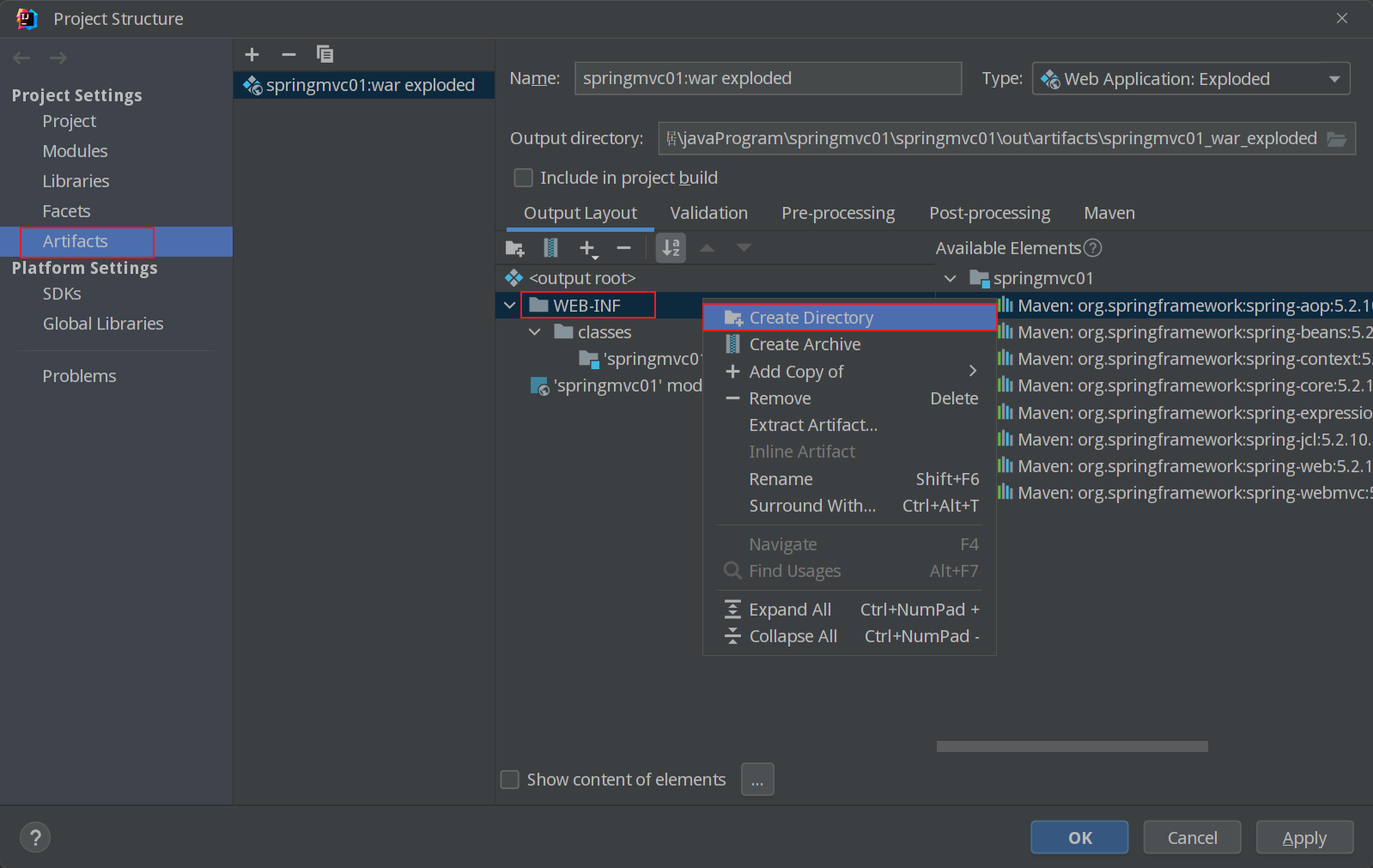This screenshot has height=868, width=1373.
Task: Click the spring-core Maven library icon
Action: pos(1005,385)
